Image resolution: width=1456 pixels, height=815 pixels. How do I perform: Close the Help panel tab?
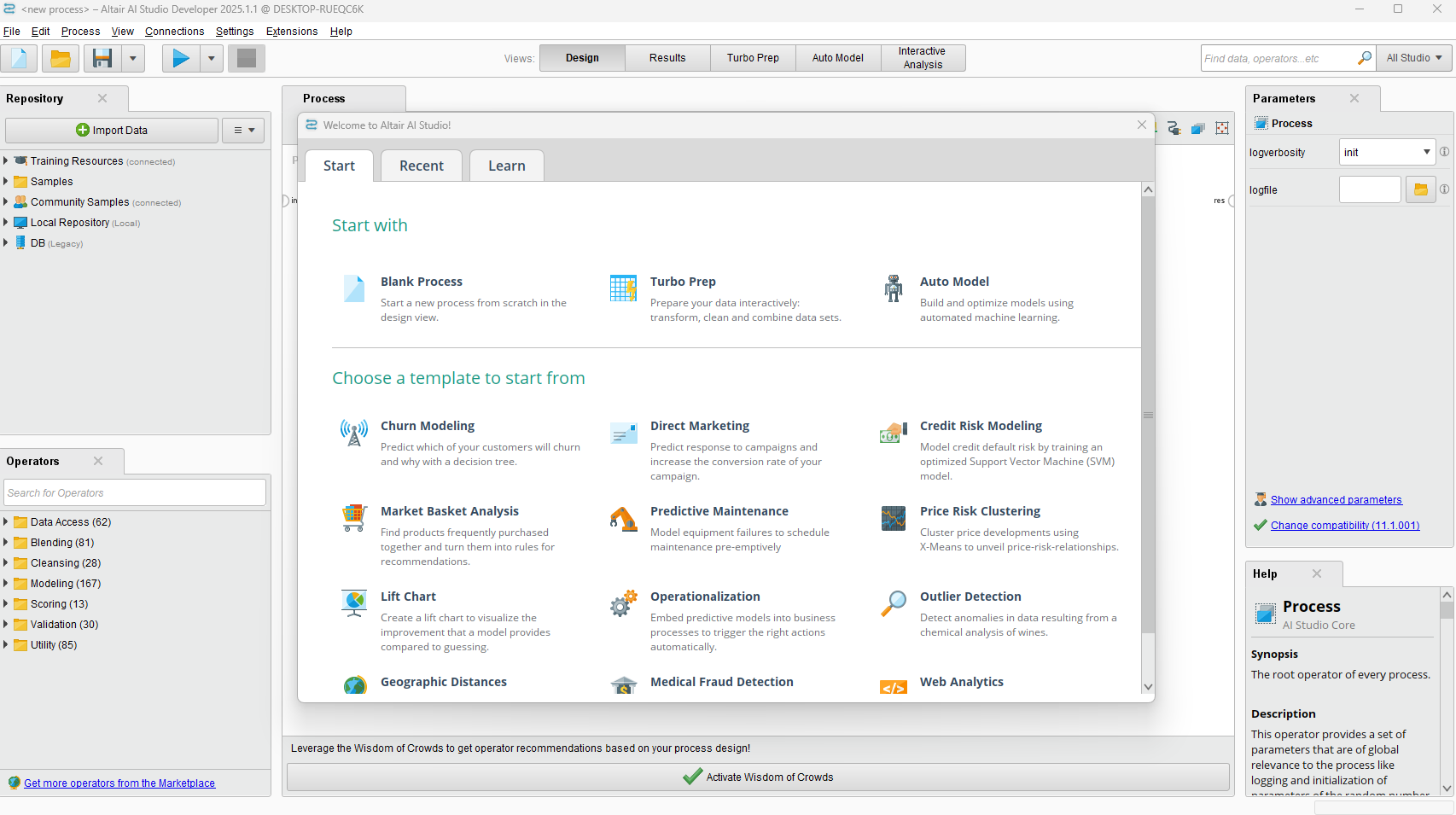coord(1317,573)
